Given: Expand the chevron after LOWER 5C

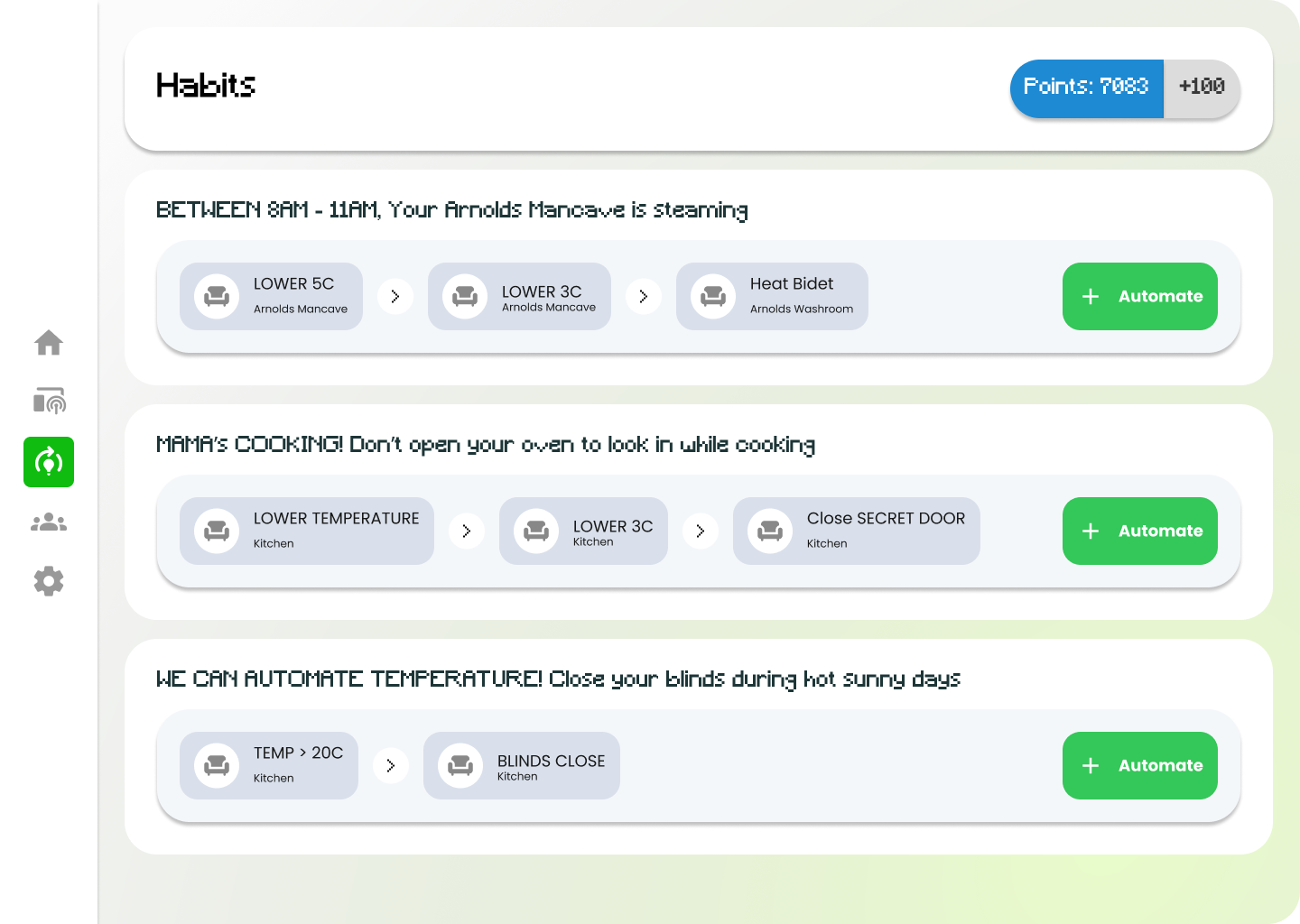Looking at the screenshot, I should click(x=395, y=296).
